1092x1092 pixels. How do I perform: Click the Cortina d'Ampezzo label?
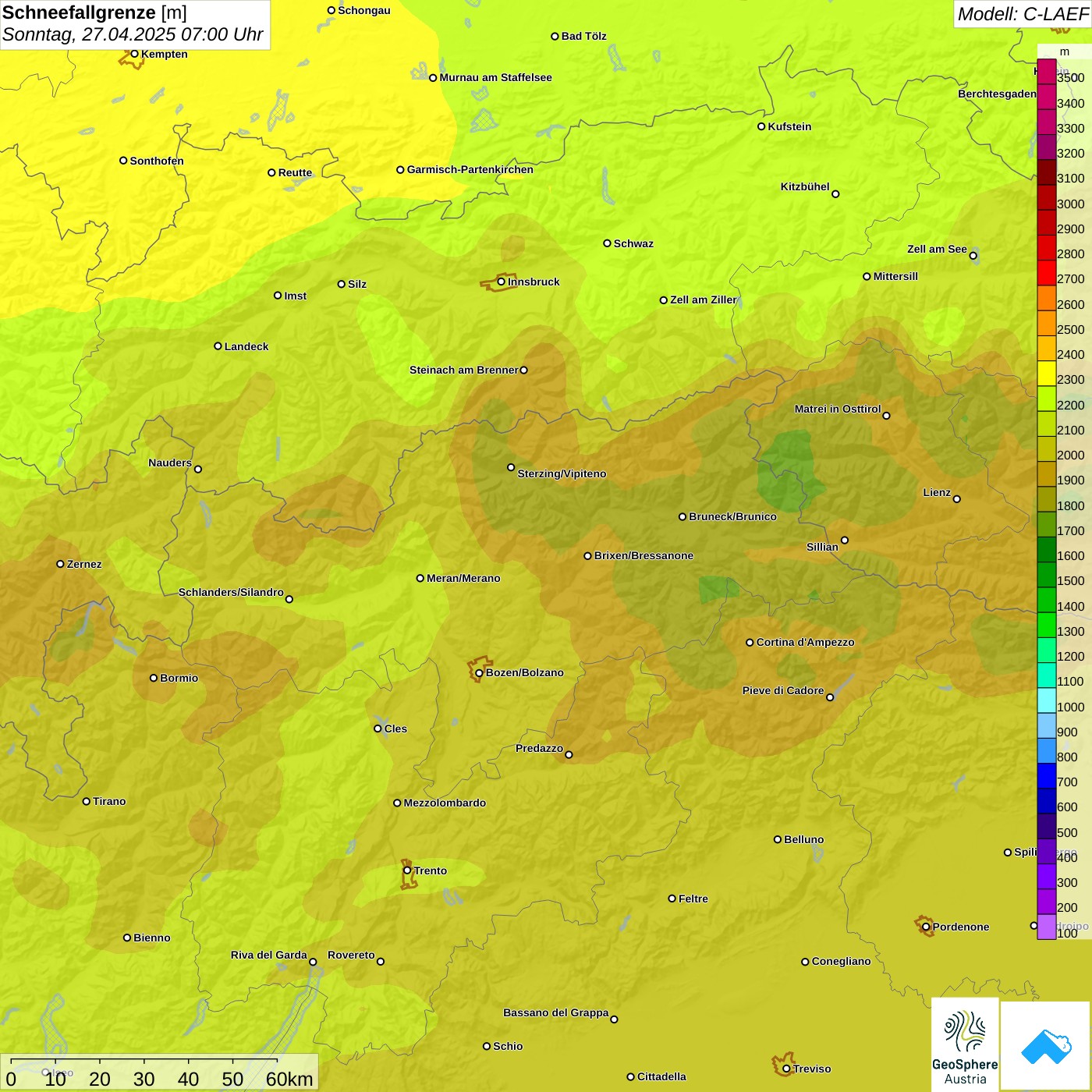coord(805,642)
